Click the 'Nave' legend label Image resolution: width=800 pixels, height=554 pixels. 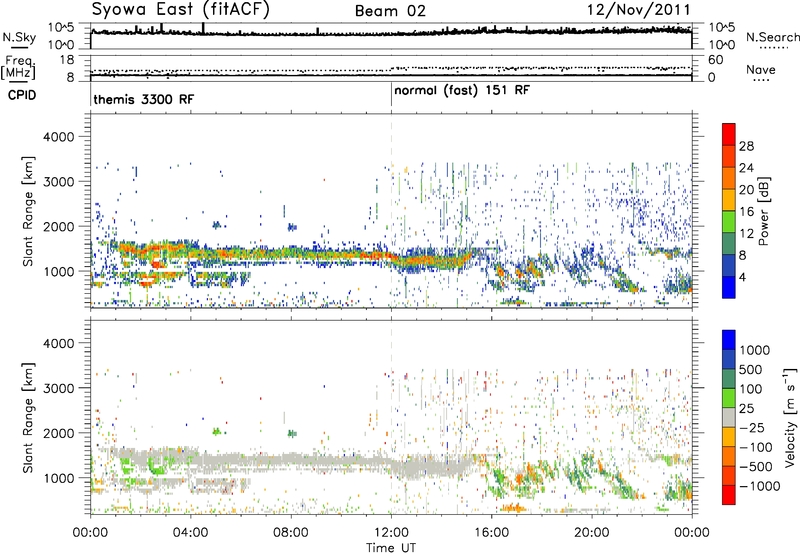[760, 69]
